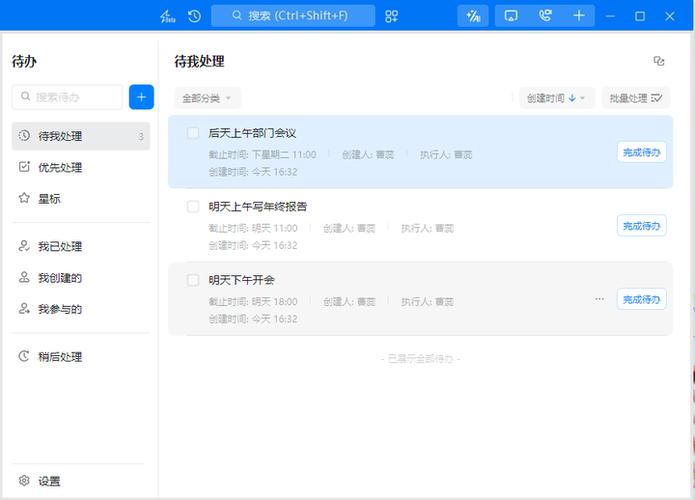
Task: Open the AI assistant icon
Action: 473,16
